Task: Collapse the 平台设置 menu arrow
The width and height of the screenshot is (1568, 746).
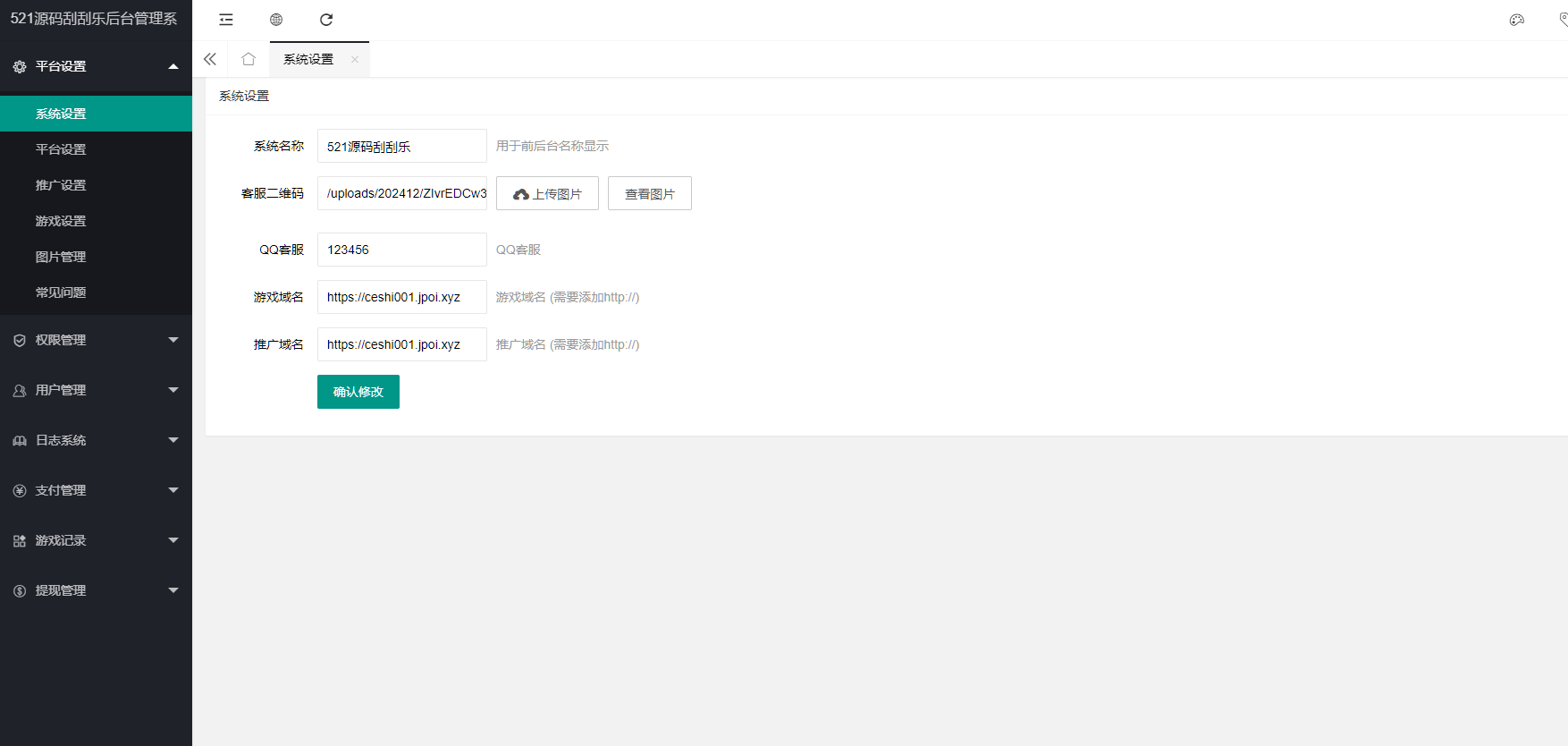Action: coord(173,66)
